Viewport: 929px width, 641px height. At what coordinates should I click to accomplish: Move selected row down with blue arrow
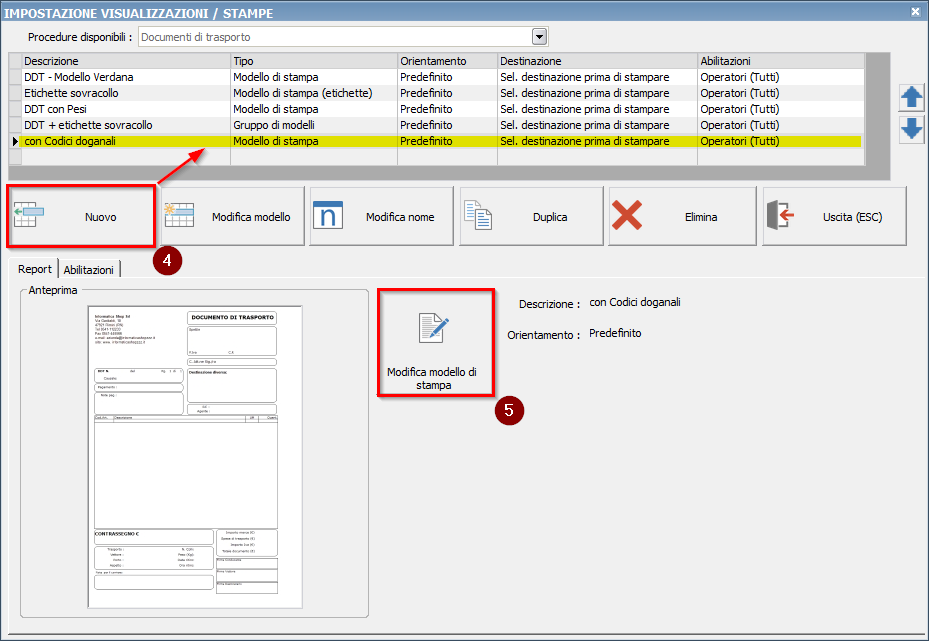911,128
